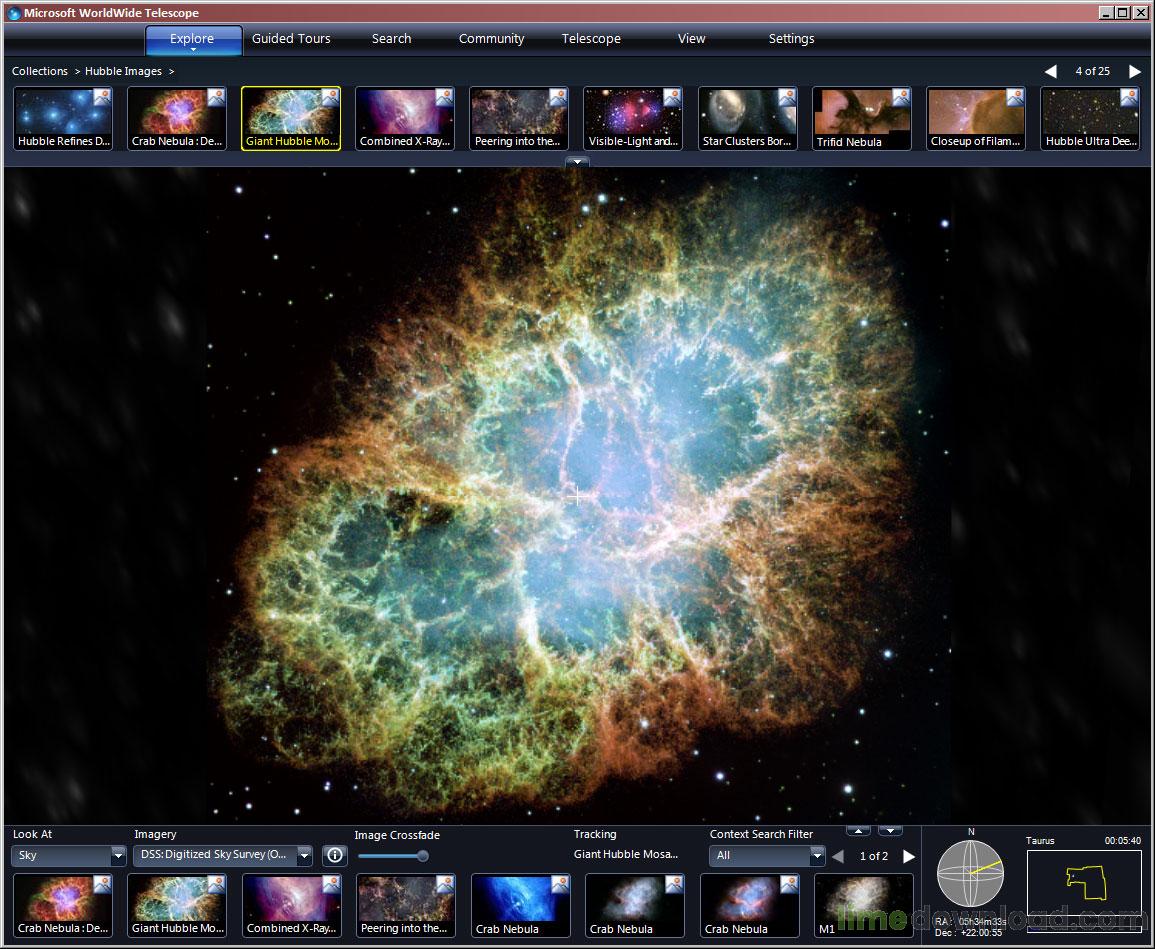
Task: Click previous arrow in context search results
Action: (838, 856)
